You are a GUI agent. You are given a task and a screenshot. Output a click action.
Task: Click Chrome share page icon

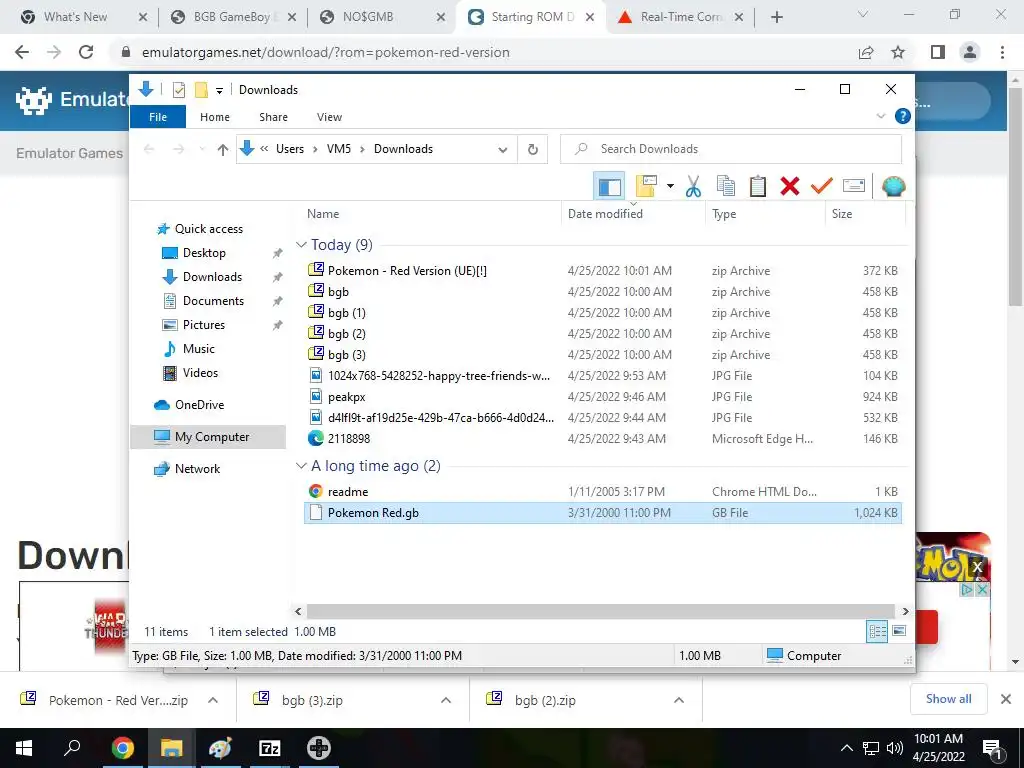coord(866,52)
